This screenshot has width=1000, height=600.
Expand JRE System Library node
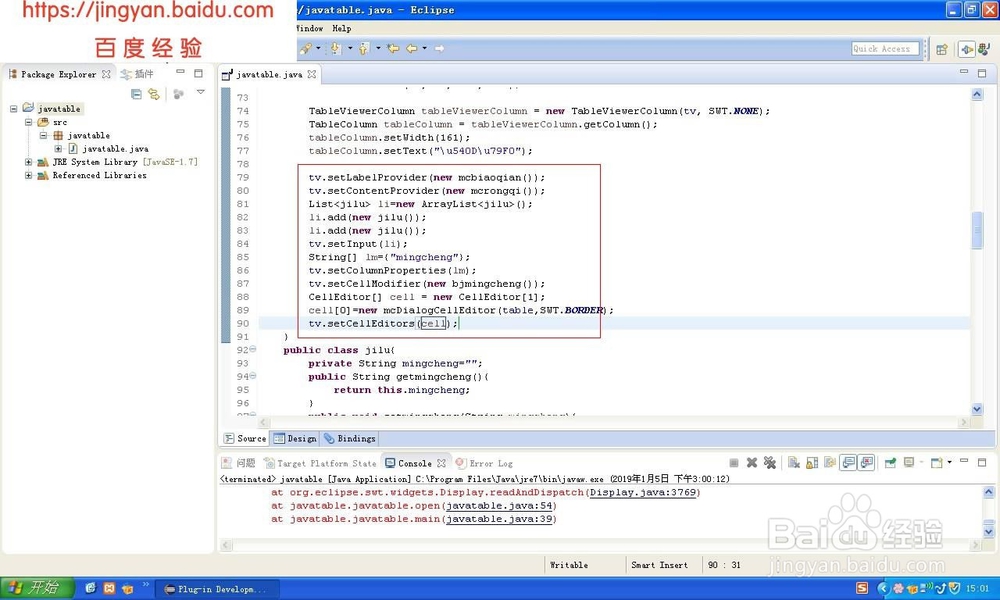tap(28, 162)
